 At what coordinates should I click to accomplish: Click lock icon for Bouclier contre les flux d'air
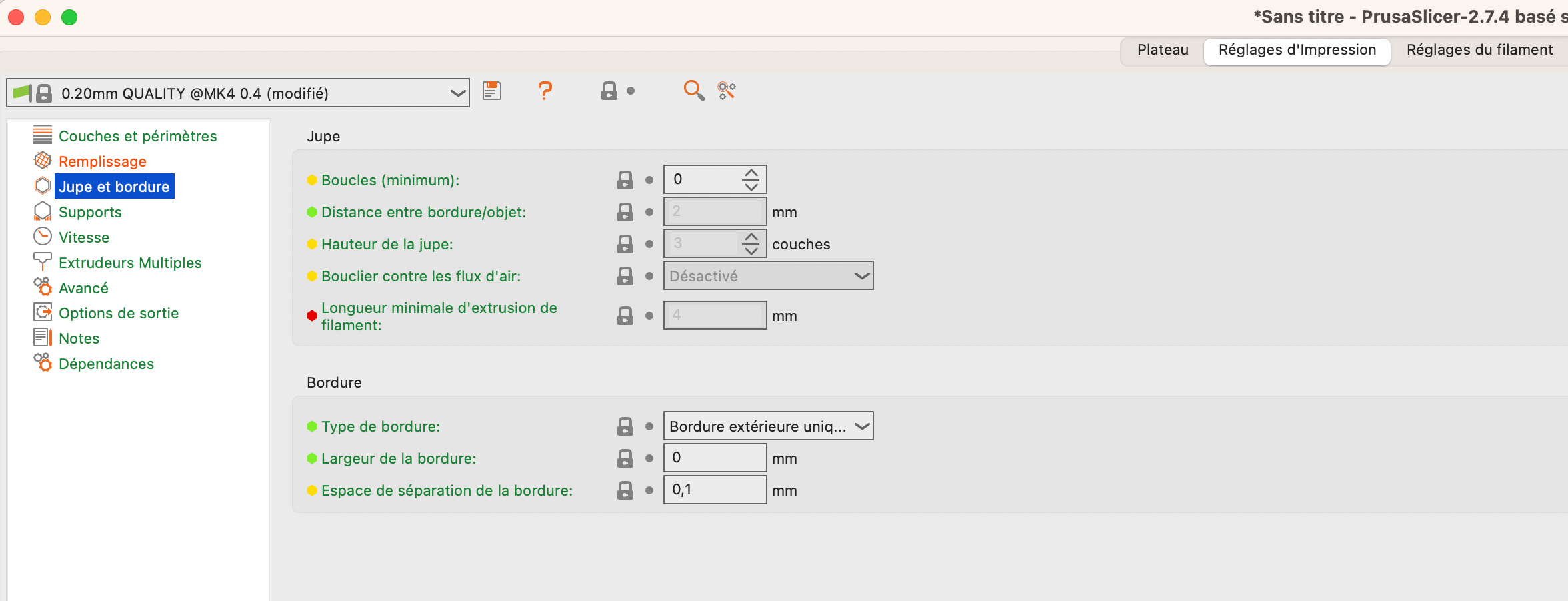point(625,276)
